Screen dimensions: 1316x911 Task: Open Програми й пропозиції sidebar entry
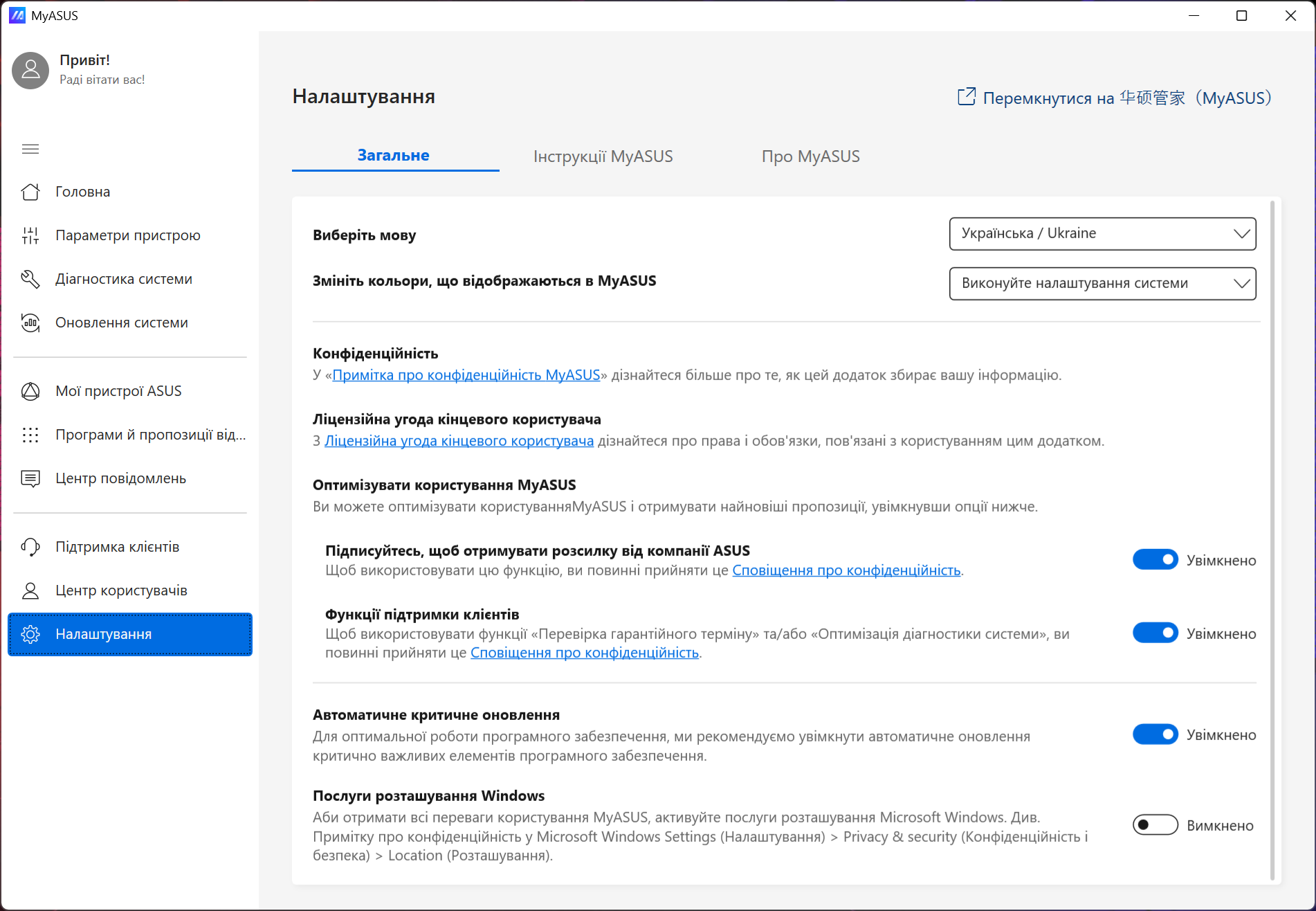[x=130, y=435]
